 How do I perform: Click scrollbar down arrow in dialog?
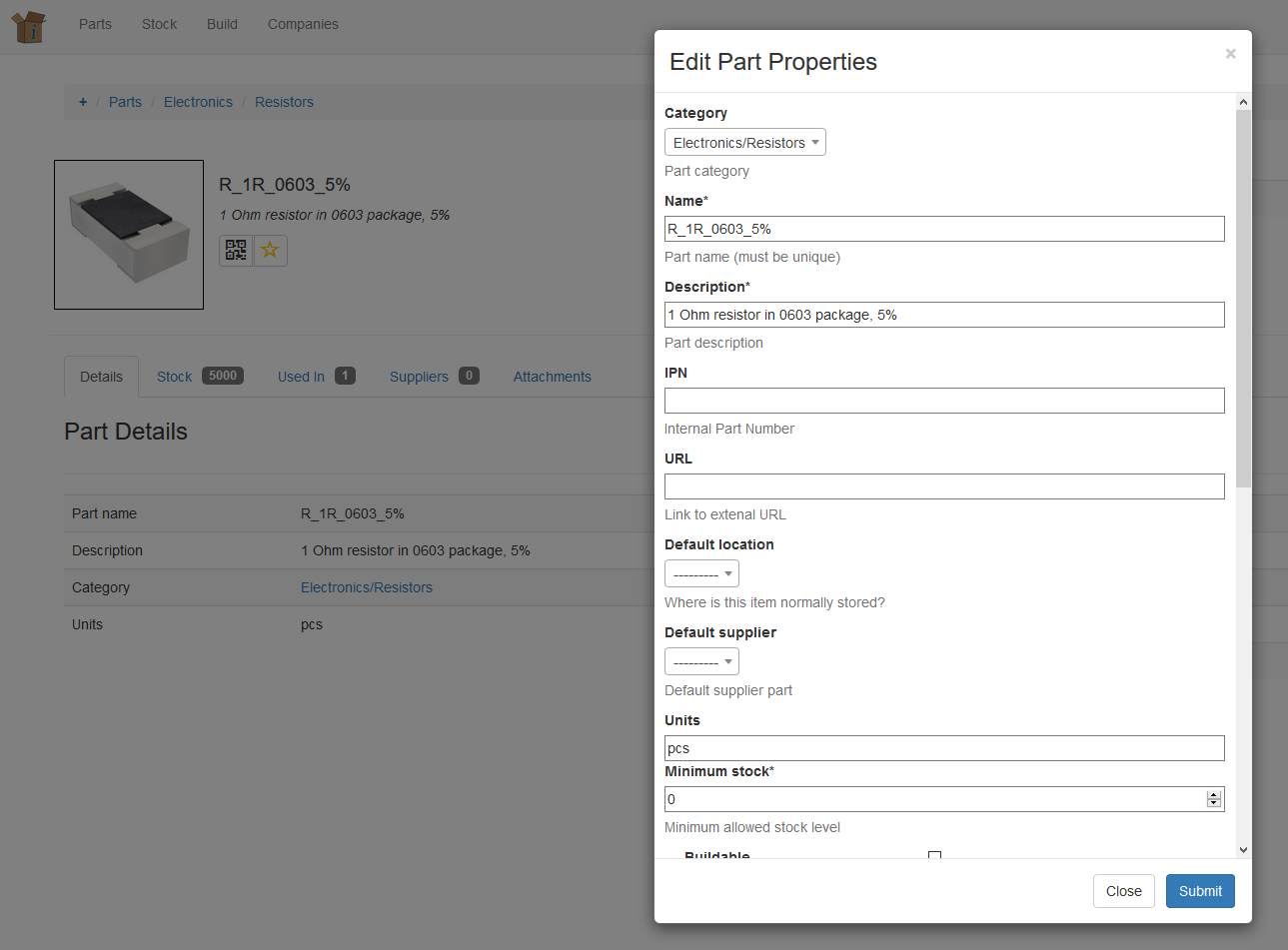pyautogui.click(x=1243, y=850)
